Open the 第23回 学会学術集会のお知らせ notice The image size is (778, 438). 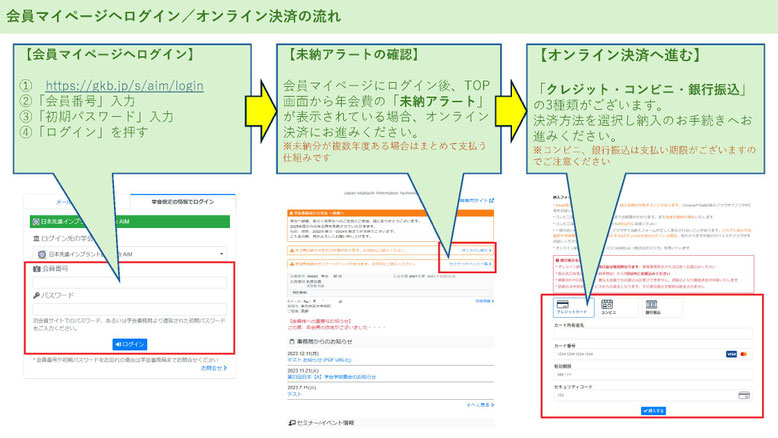pyautogui.click(x=331, y=377)
